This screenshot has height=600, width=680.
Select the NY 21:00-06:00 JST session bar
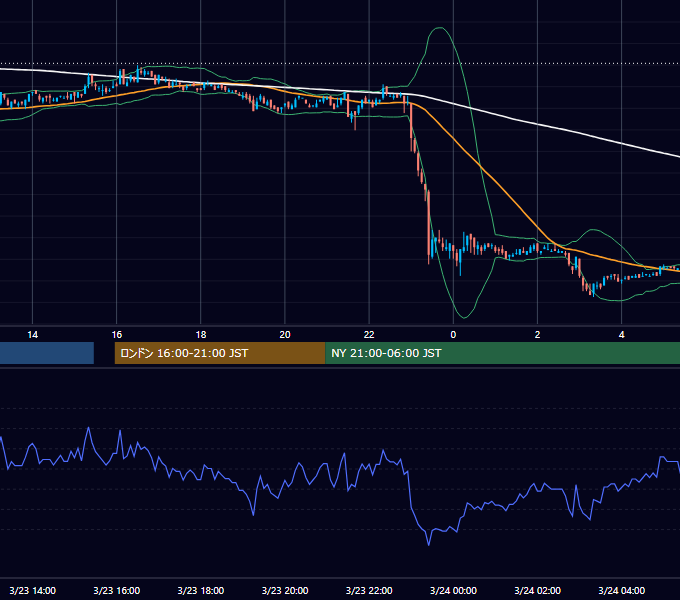click(502, 353)
